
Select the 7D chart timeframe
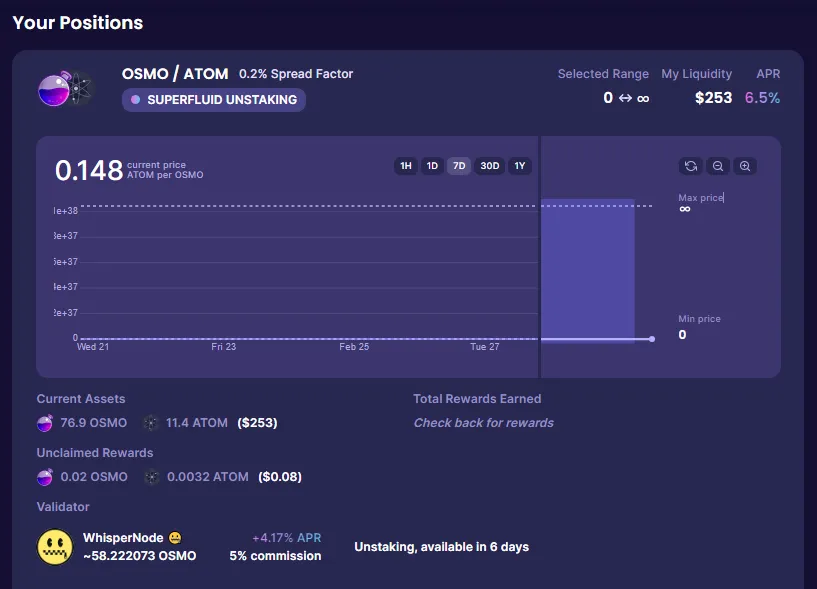click(459, 166)
